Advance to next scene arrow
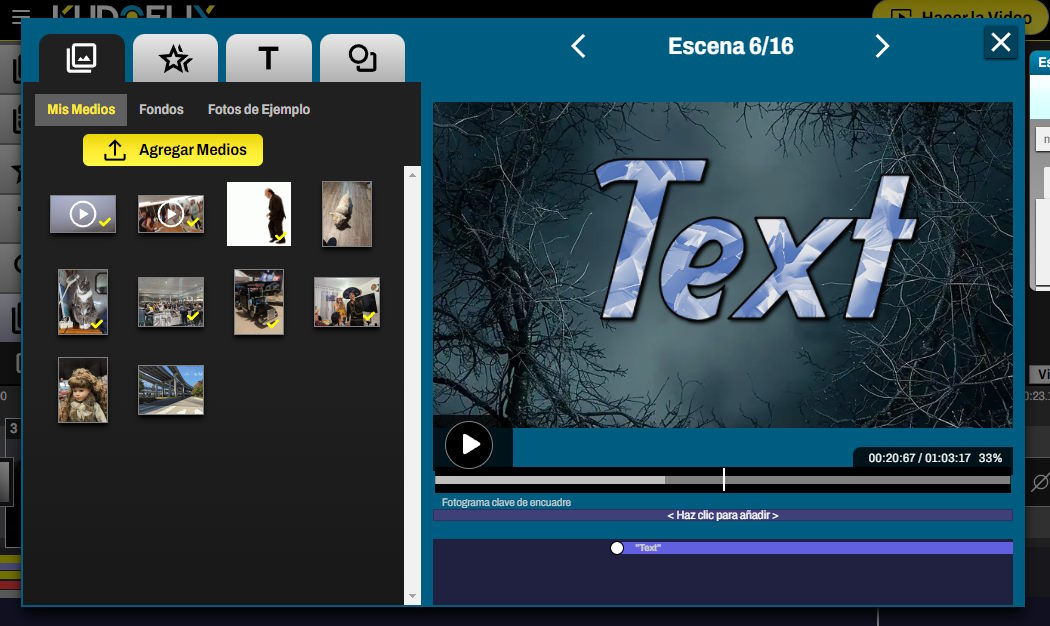 (x=882, y=46)
